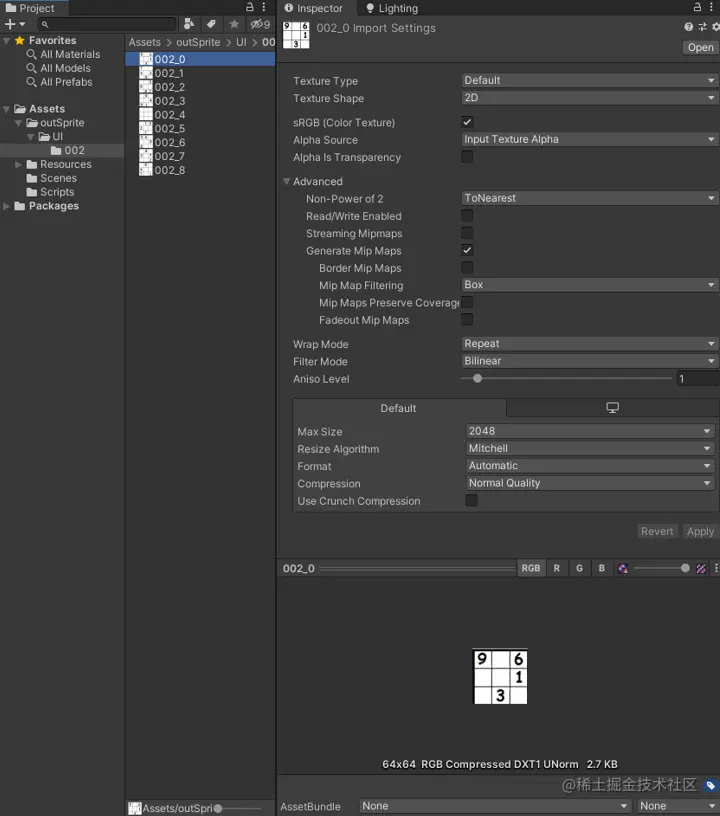
Task: Switch to the Lighting tab
Action: point(392,8)
